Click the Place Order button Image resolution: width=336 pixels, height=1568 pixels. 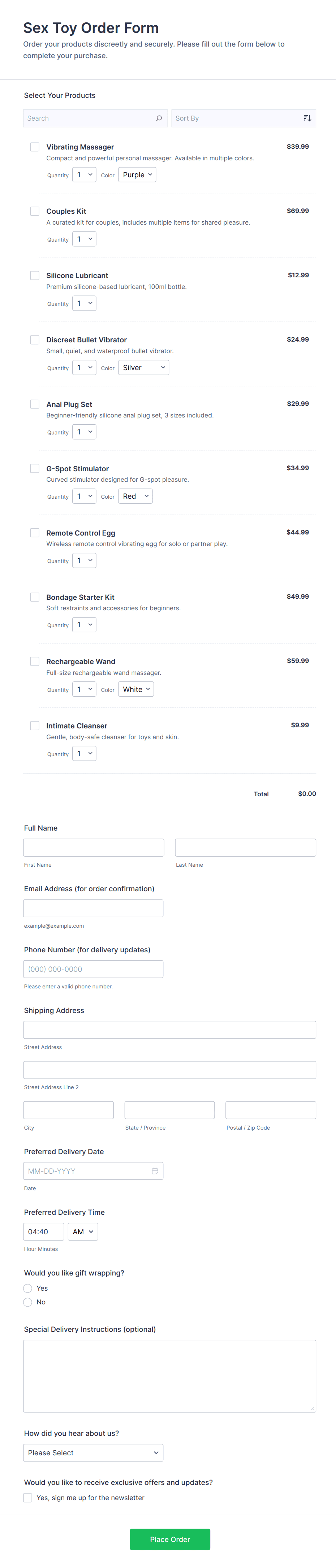click(170, 1539)
